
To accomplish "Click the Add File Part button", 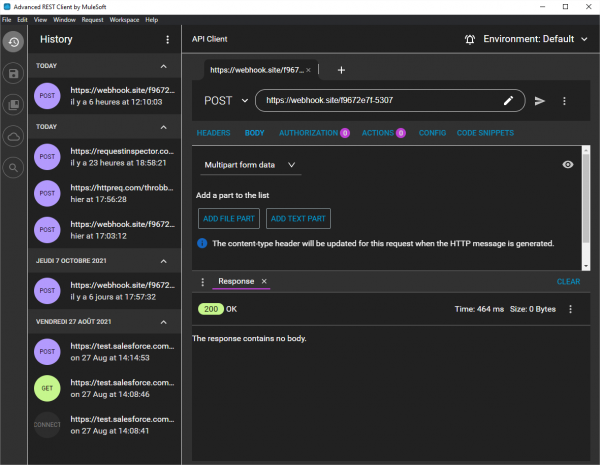I will [229, 218].
